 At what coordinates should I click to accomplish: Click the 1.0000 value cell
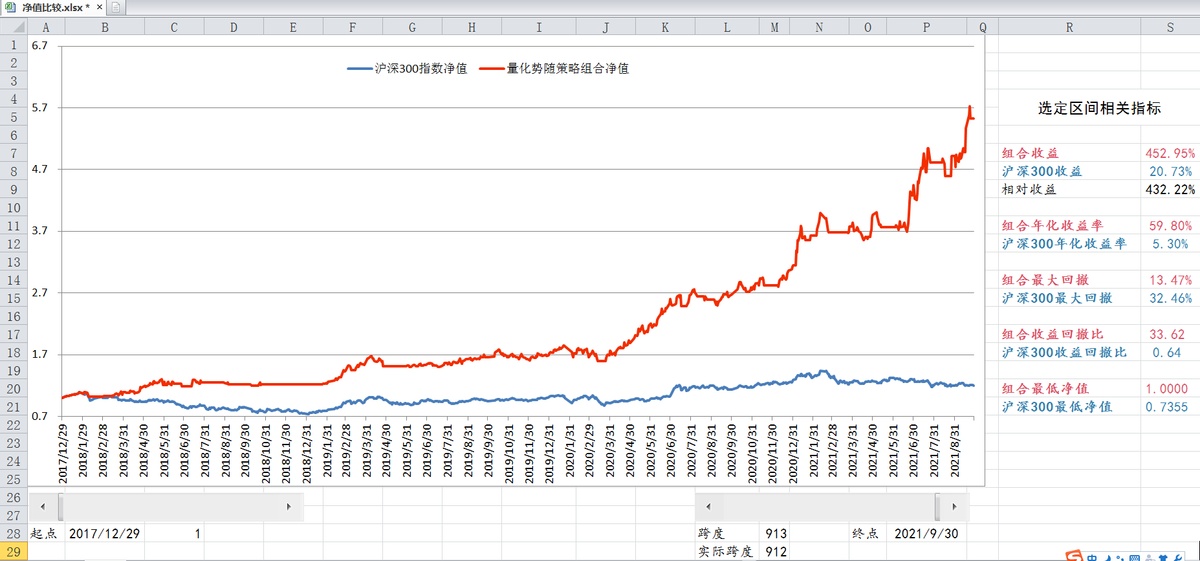pyautogui.click(x=1170, y=388)
